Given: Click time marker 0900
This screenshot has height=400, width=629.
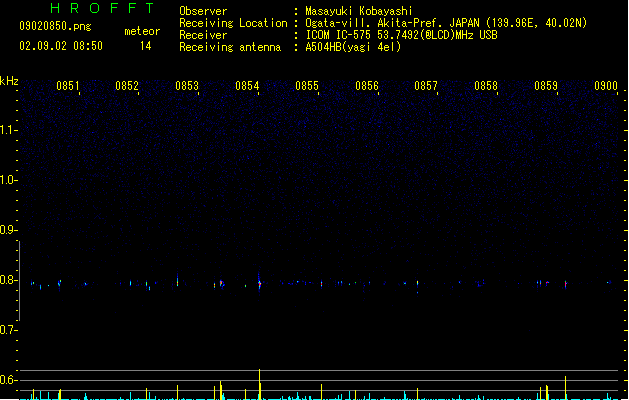Looking at the screenshot, I should 606,86.
